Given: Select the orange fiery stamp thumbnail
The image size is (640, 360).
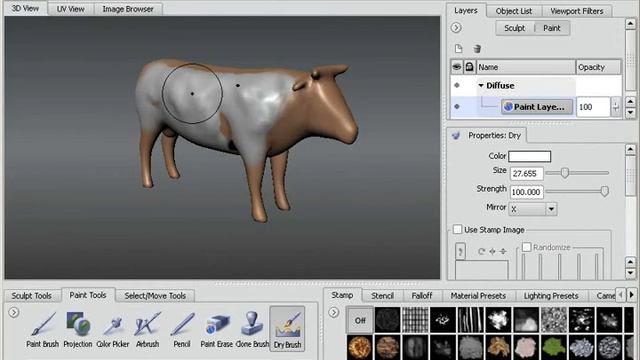Looking at the screenshot, I should [360, 347].
